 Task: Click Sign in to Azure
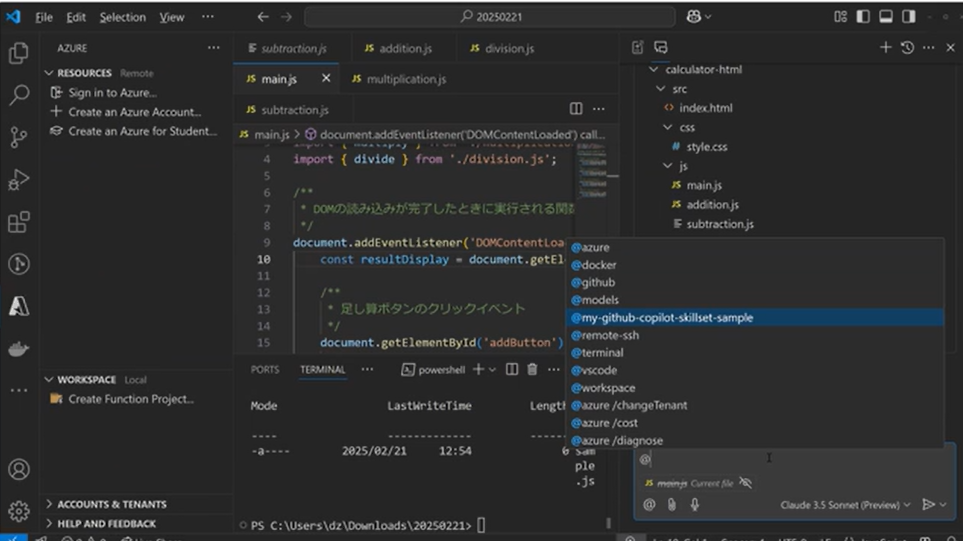click(x=112, y=93)
